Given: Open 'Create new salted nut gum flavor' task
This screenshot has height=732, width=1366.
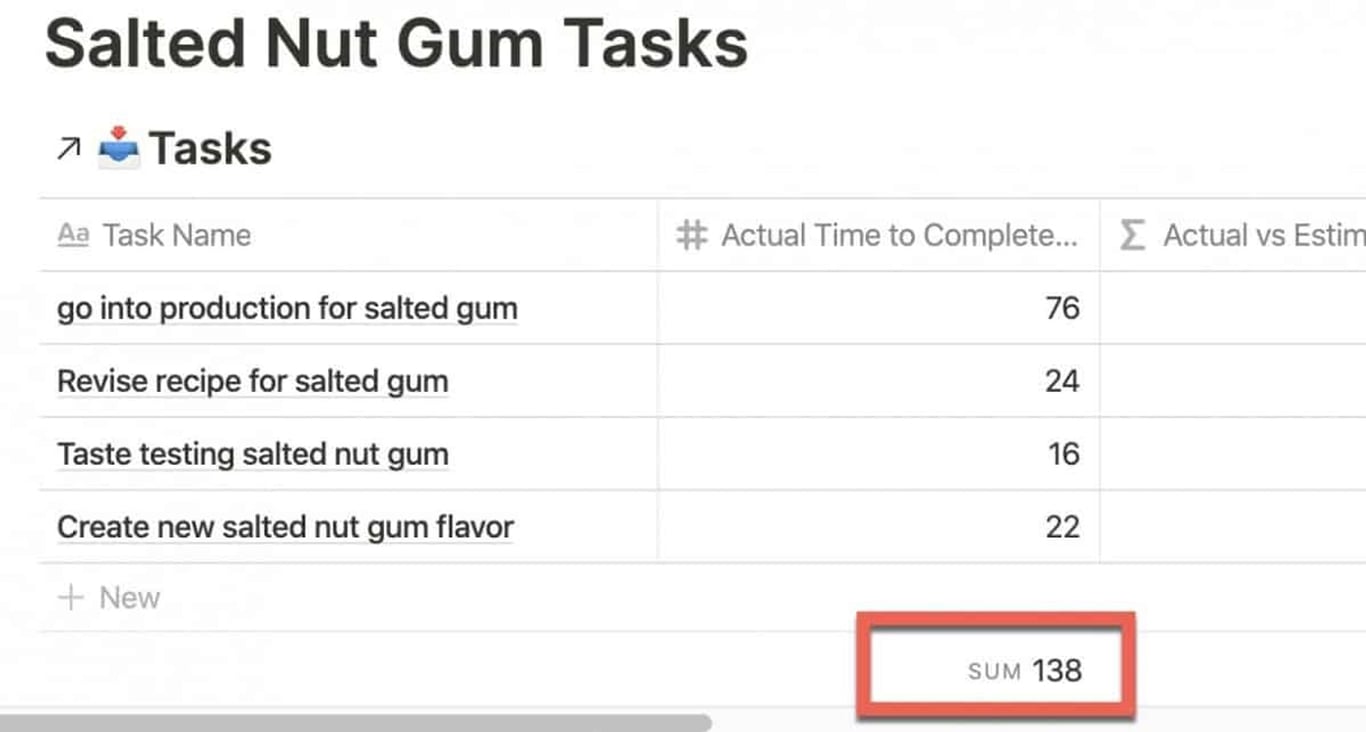Looking at the screenshot, I should tap(285, 527).
